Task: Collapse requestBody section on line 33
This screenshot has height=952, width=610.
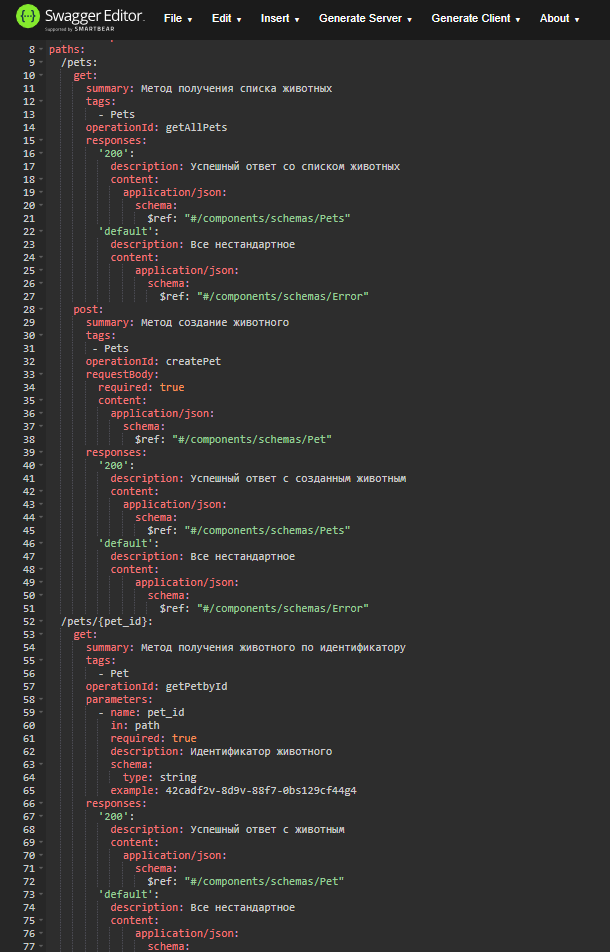Action: pos(41,375)
